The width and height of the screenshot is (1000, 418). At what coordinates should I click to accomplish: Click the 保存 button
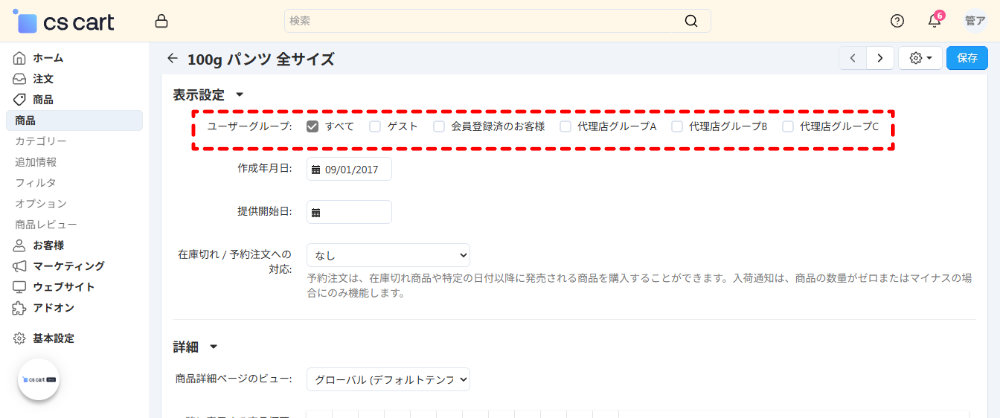pos(967,58)
